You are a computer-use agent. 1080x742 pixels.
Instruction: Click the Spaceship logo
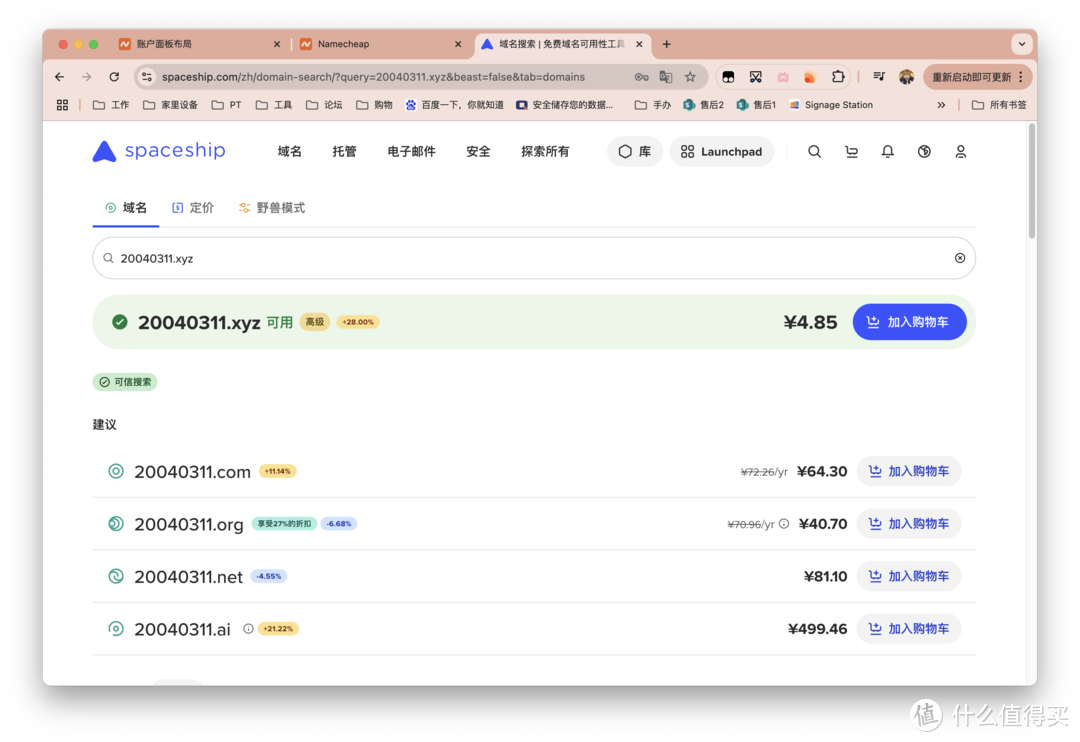tap(158, 151)
